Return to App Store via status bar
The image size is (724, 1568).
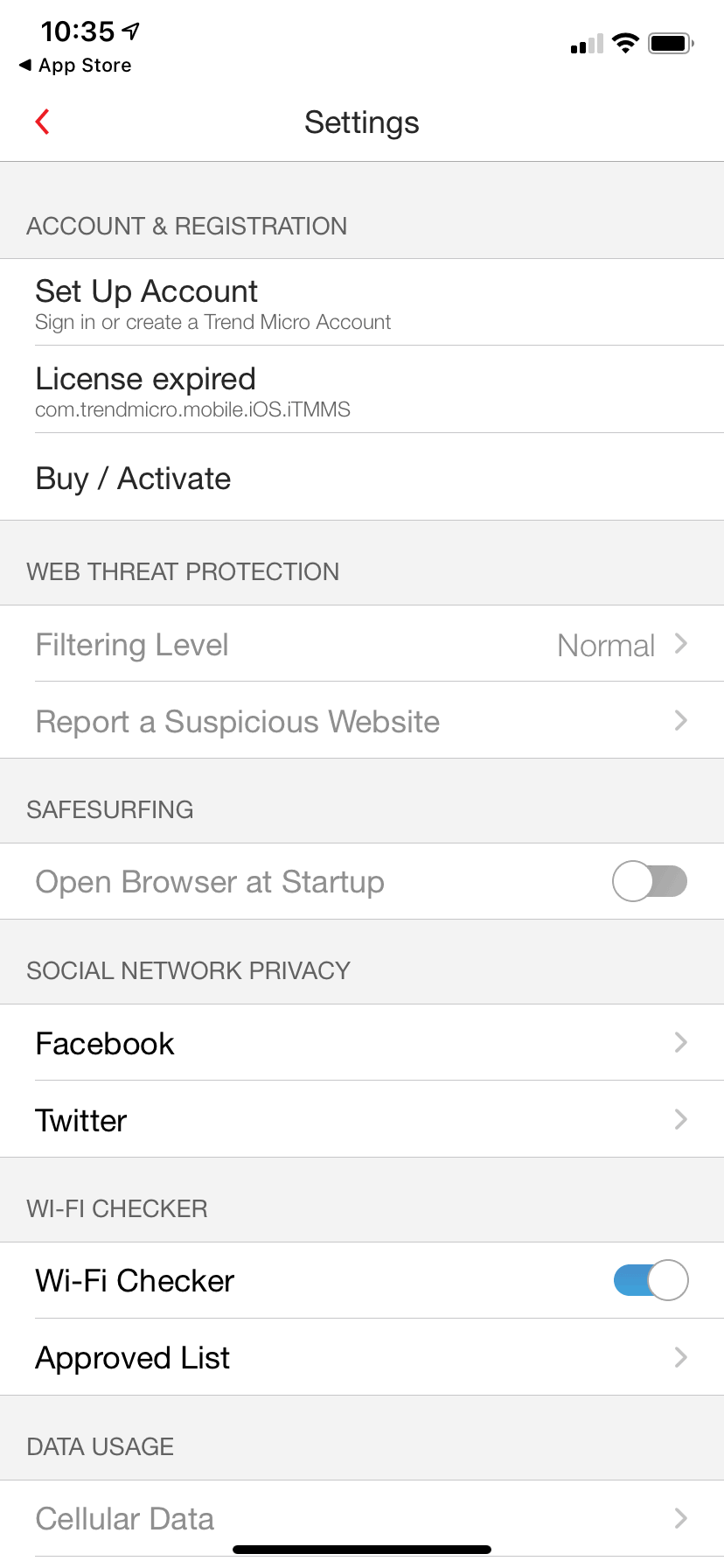coord(75,66)
